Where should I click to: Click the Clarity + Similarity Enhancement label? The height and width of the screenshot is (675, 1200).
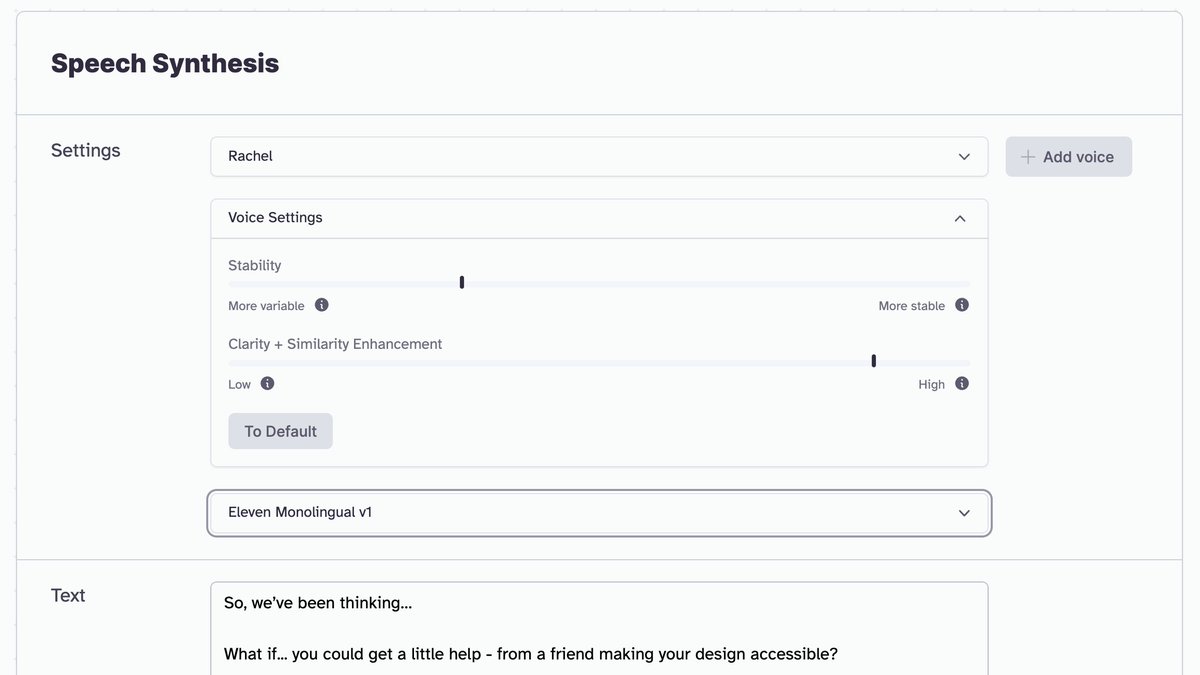pyautogui.click(x=335, y=344)
